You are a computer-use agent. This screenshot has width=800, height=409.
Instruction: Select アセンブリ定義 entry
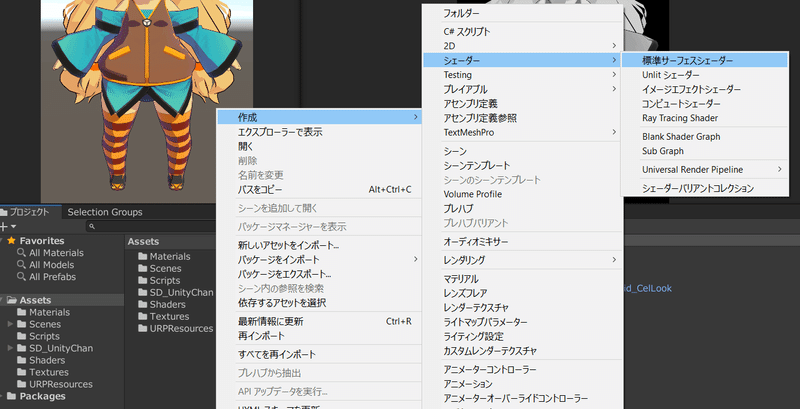522,104
